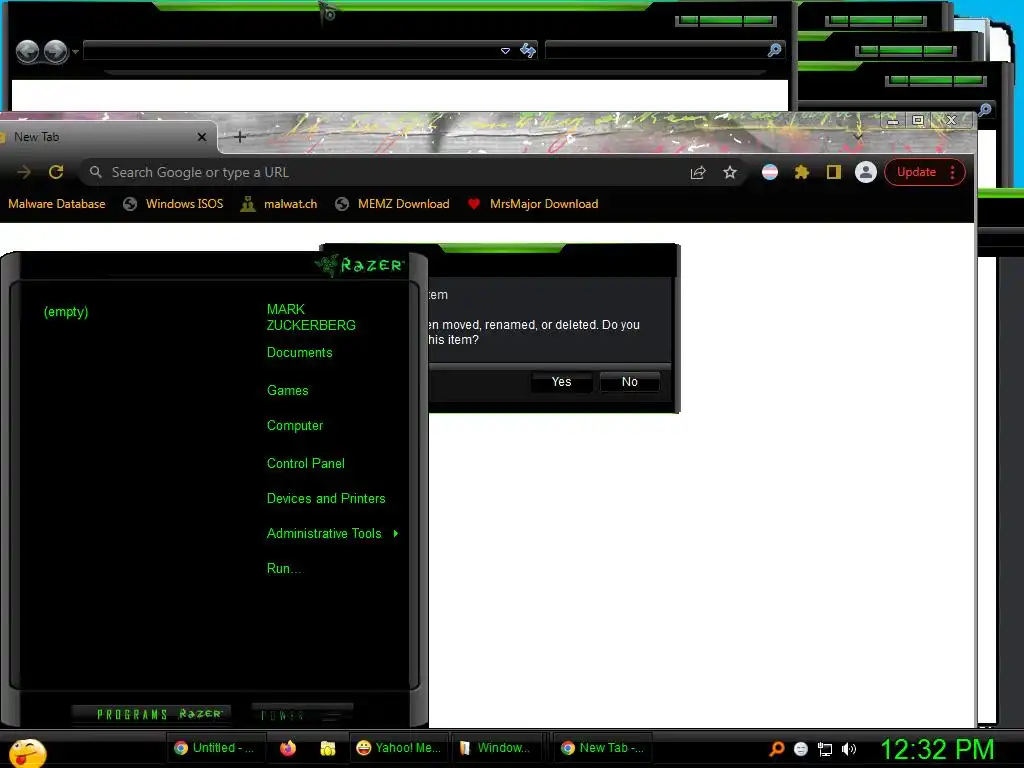
Task: Open Run... from the Start menu
Action: 284,569
